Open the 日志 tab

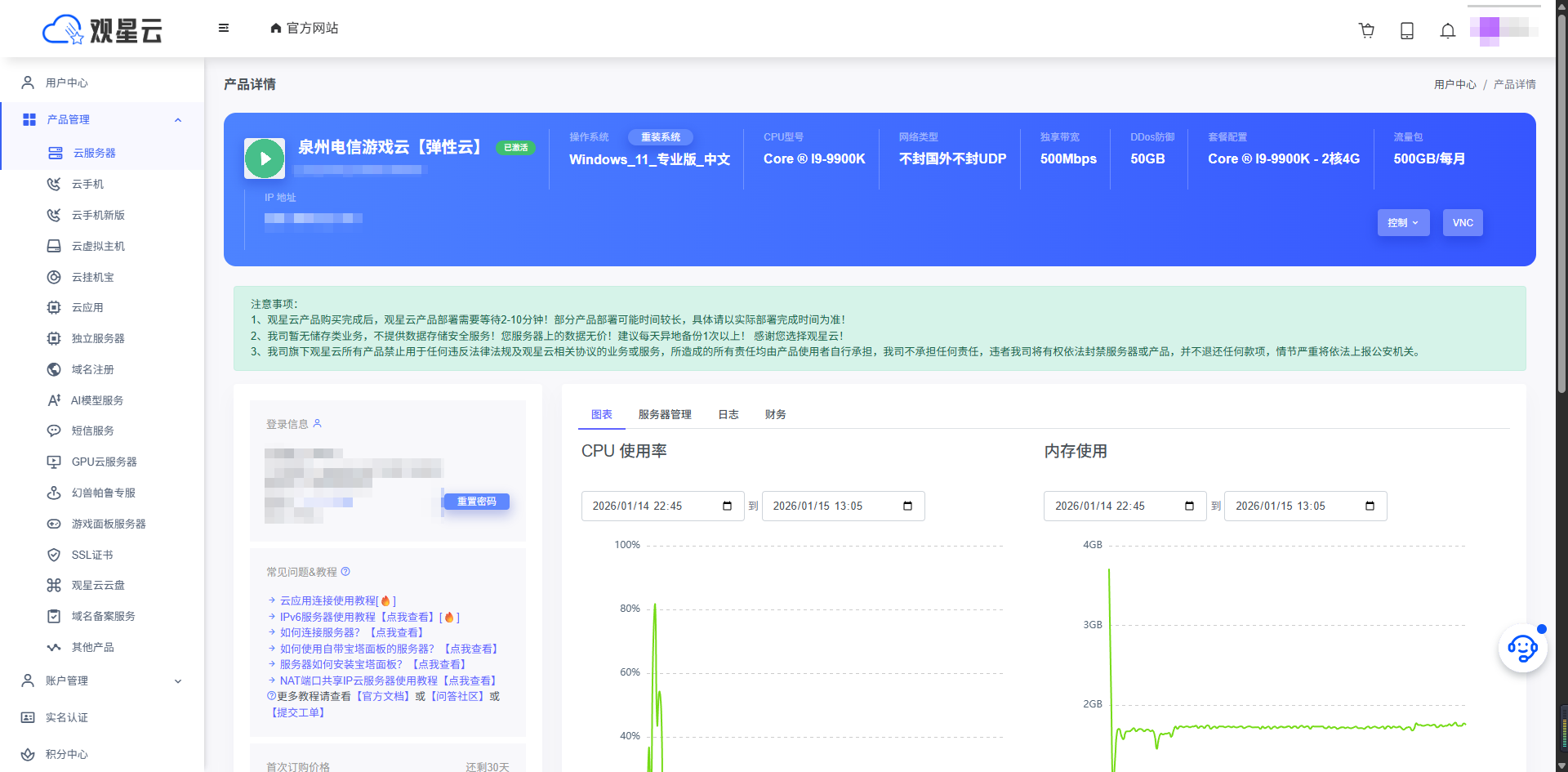[x=728, y=414]
